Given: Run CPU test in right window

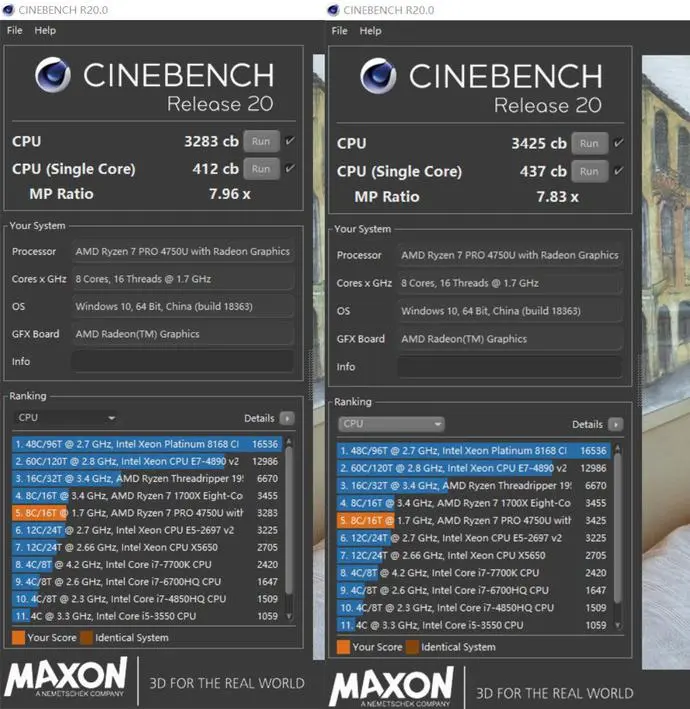Looking at the screenshot, I should (x=589, y=143).
